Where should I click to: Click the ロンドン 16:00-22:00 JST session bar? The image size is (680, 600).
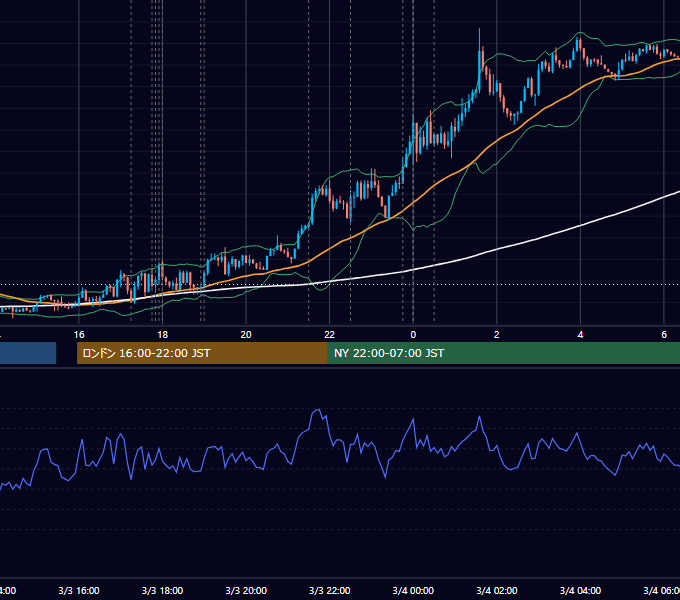pos(202,353)
